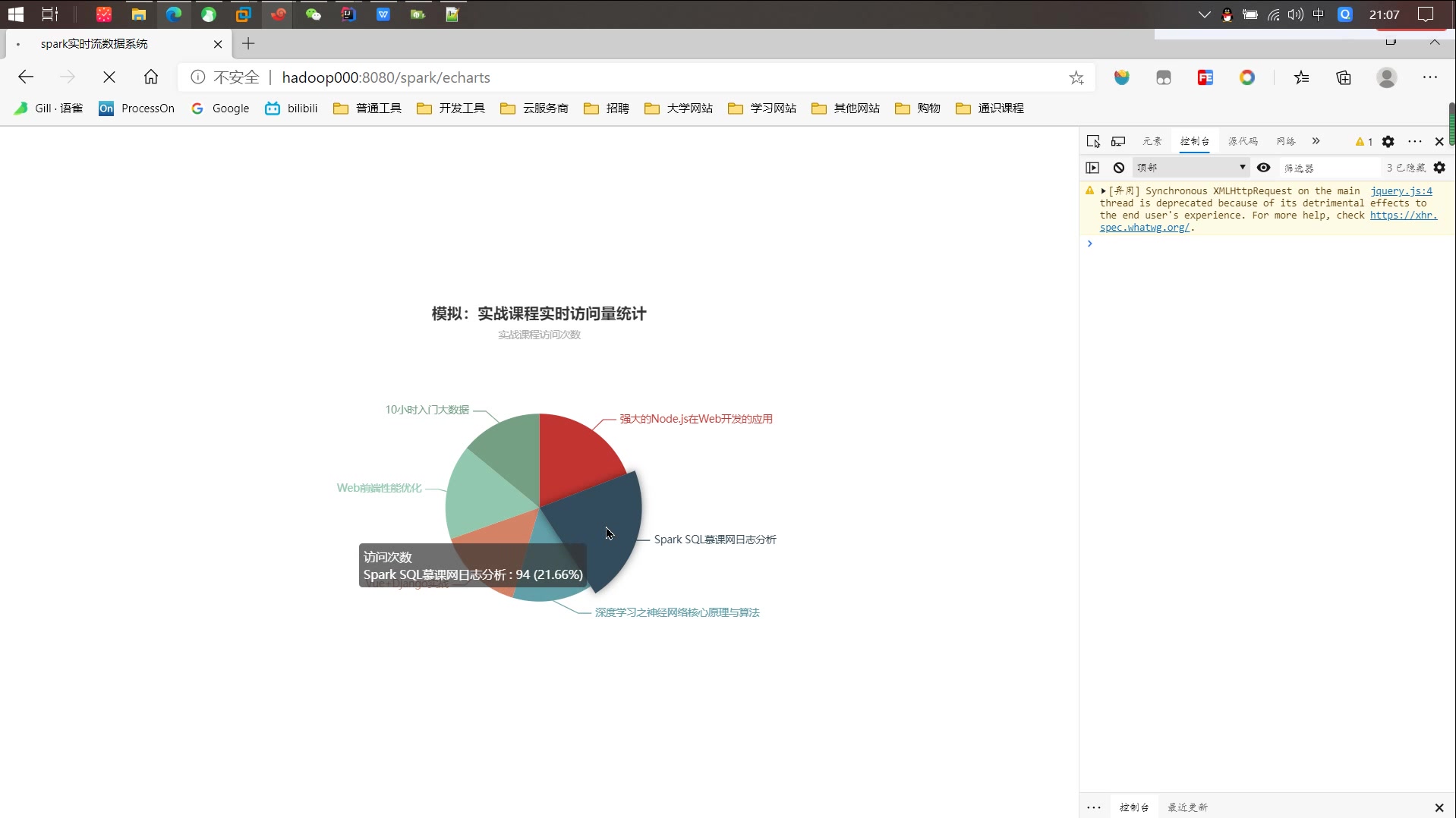Click the warning count indicator in DevTools
1456x818 pixels.
pos(1363,142)
